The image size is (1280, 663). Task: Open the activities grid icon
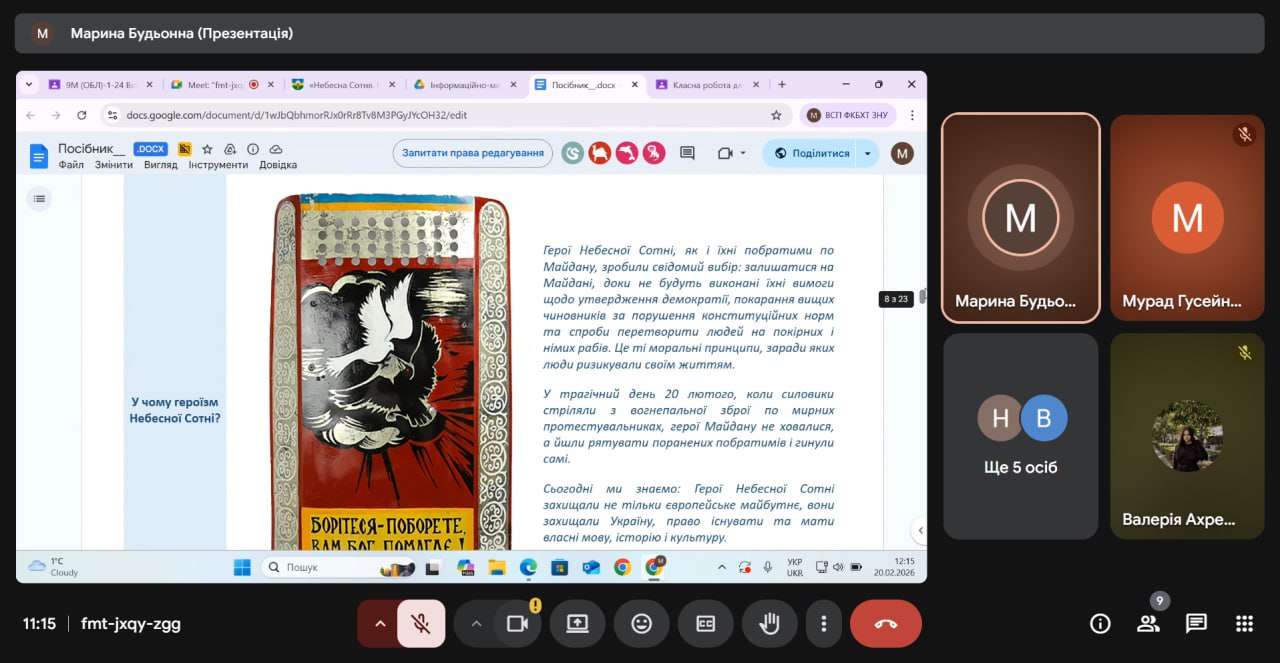1244,624
